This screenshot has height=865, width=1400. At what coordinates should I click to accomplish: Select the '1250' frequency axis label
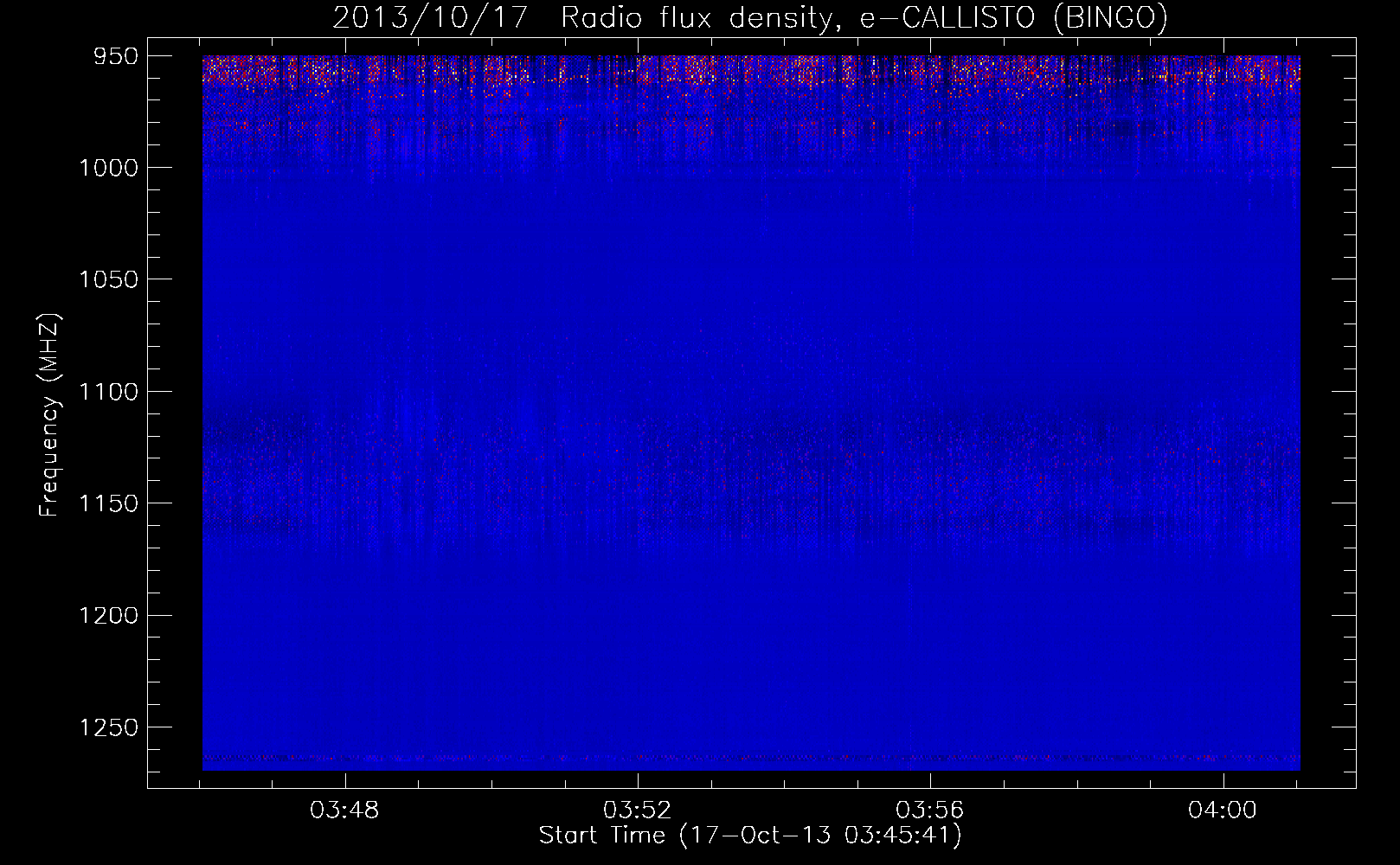[x=109, y=727]
